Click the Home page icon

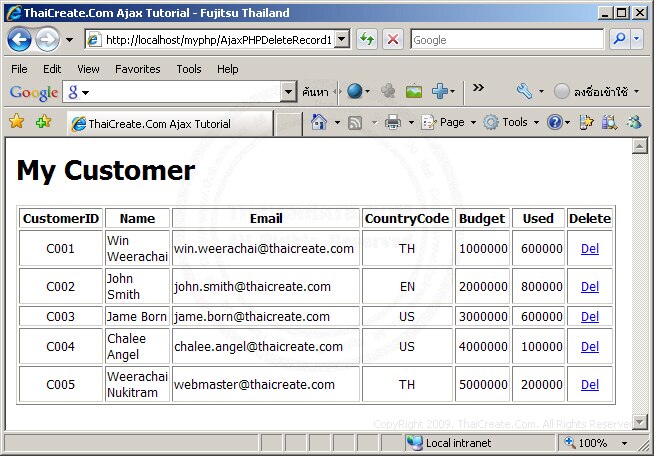319,122
